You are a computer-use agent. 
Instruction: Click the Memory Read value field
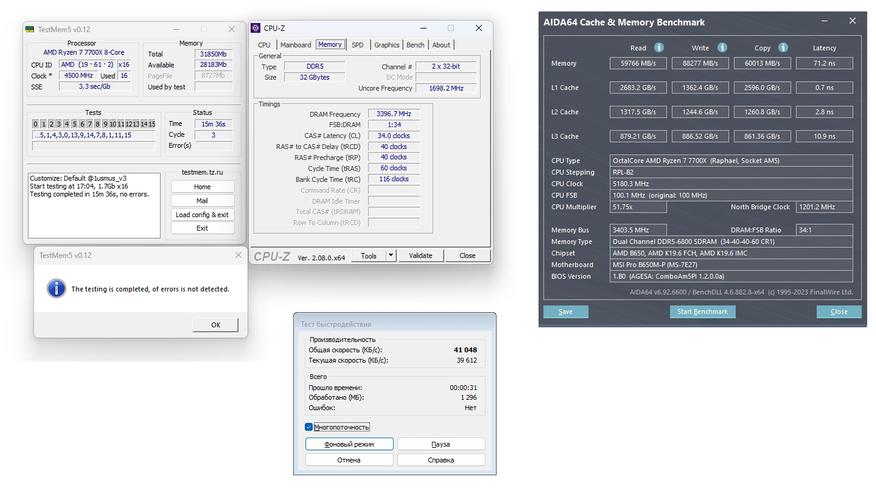[638, 64]
